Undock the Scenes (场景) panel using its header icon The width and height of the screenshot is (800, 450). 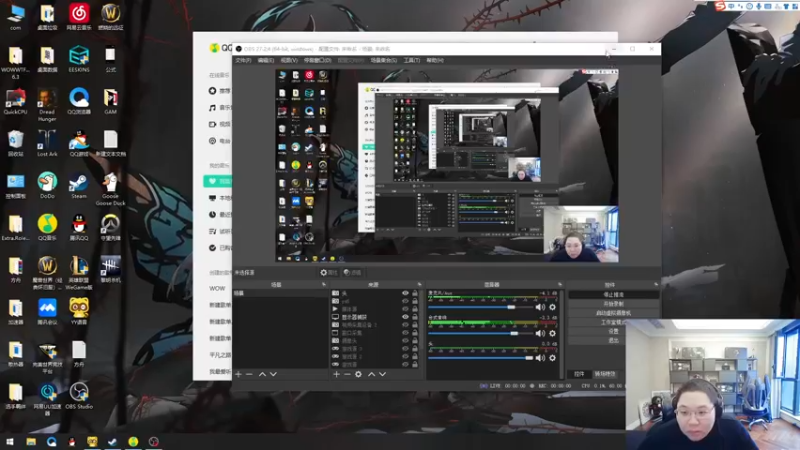(x=324, y=284)
